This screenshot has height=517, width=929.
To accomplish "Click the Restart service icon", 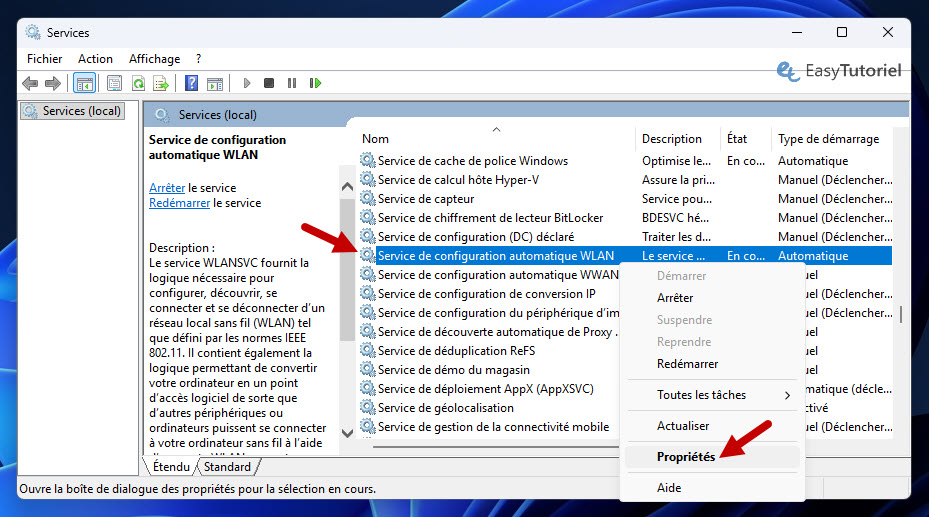I will [x=315, y=84].
